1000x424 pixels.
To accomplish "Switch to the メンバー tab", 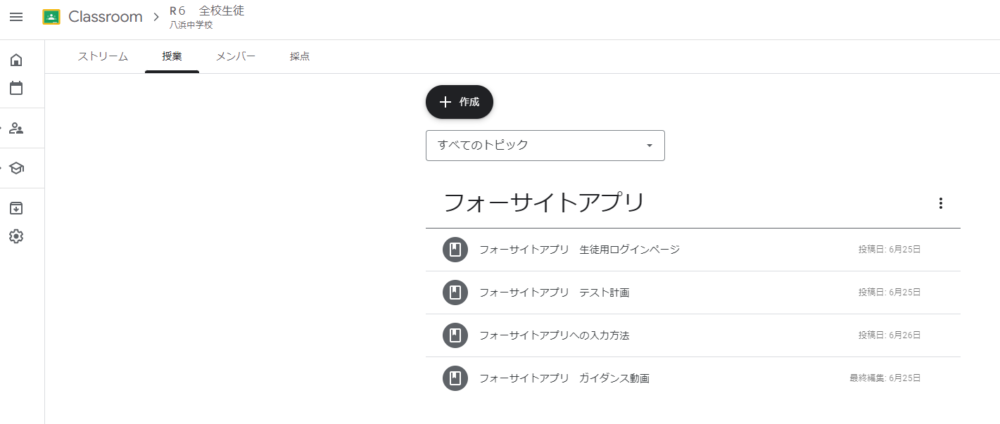I will click(x=235, y=57).
